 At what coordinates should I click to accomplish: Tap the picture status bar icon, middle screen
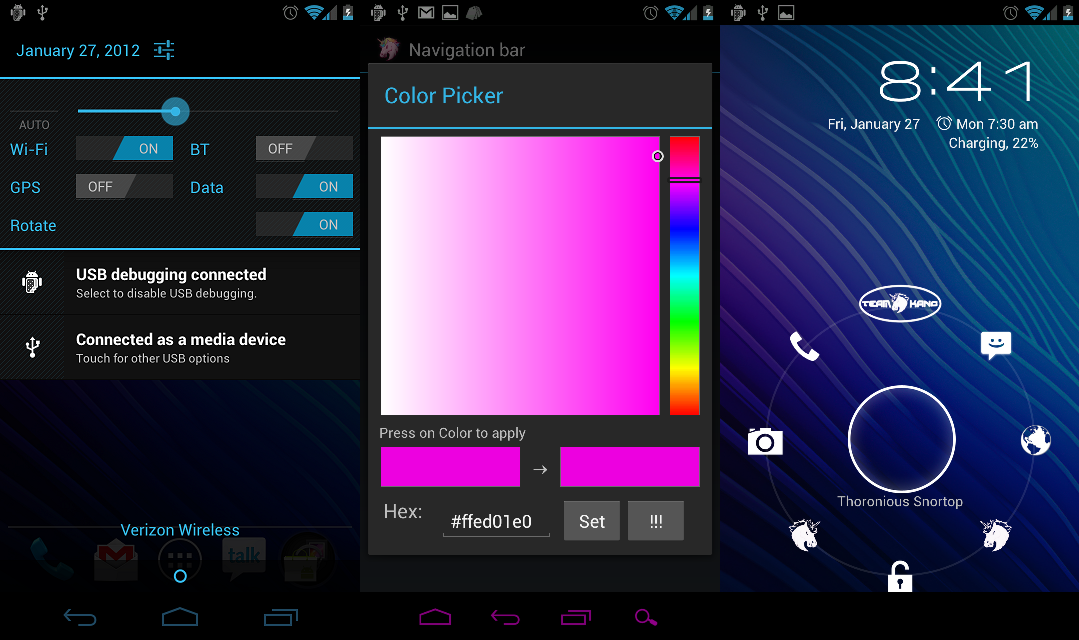point(450,12)
